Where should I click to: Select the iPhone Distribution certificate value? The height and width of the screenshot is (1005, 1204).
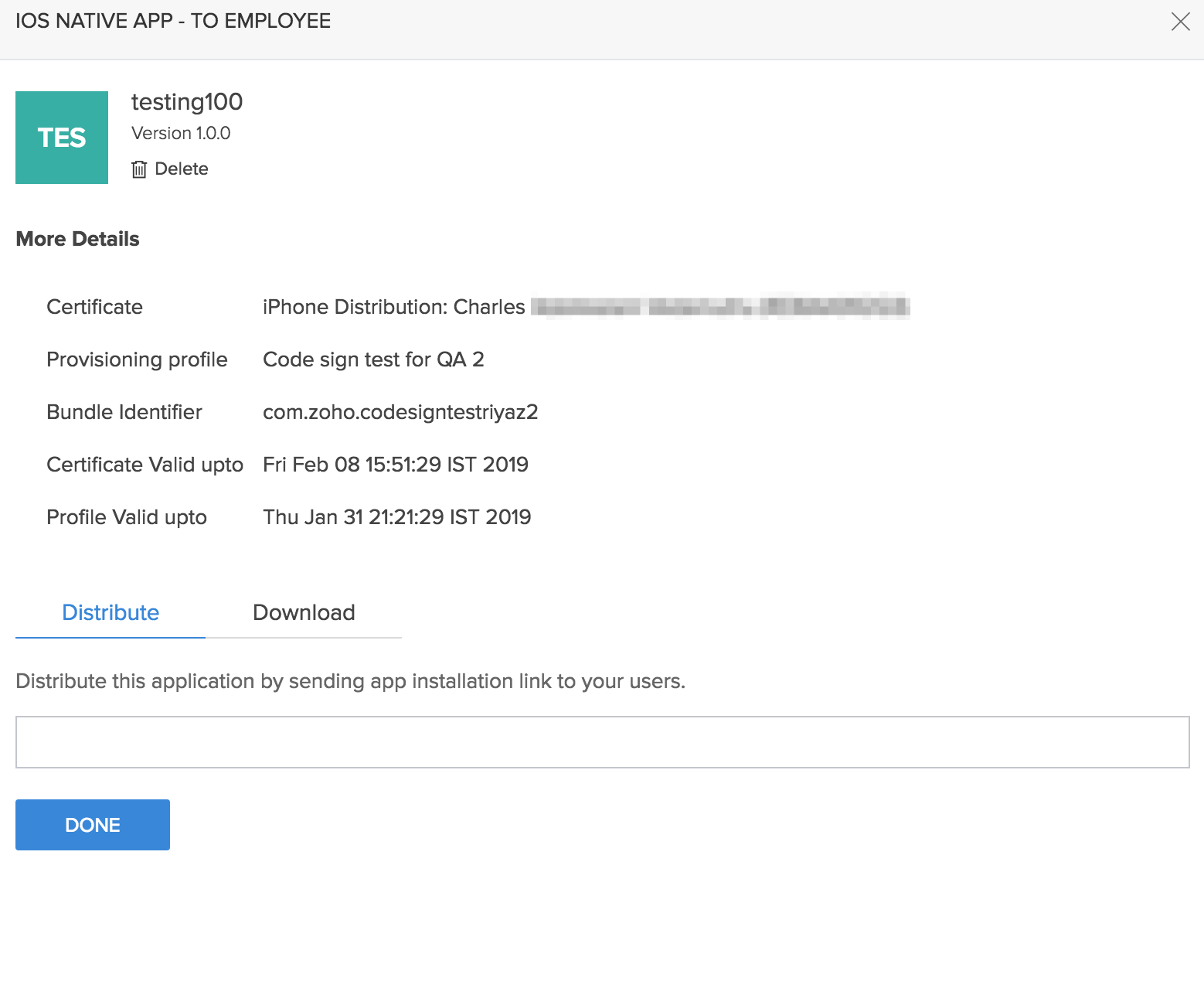[394, 308]
